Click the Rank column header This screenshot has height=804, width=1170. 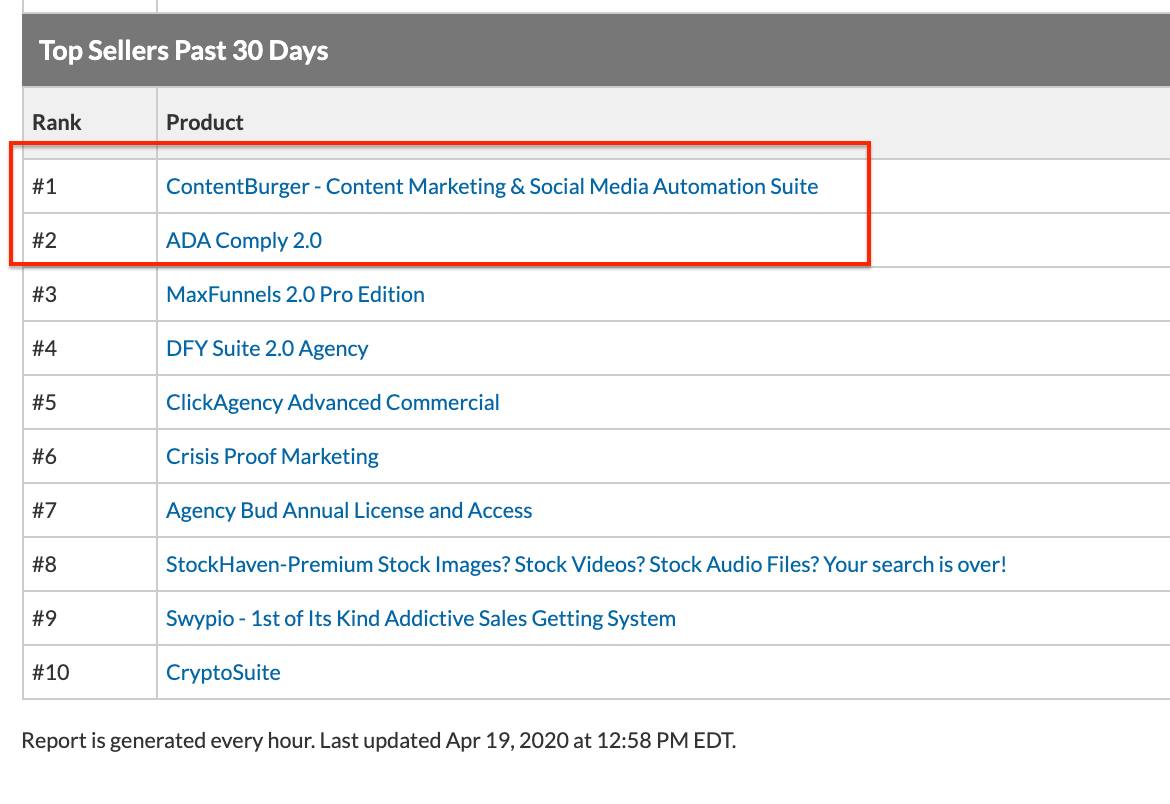tap(57, 122)
